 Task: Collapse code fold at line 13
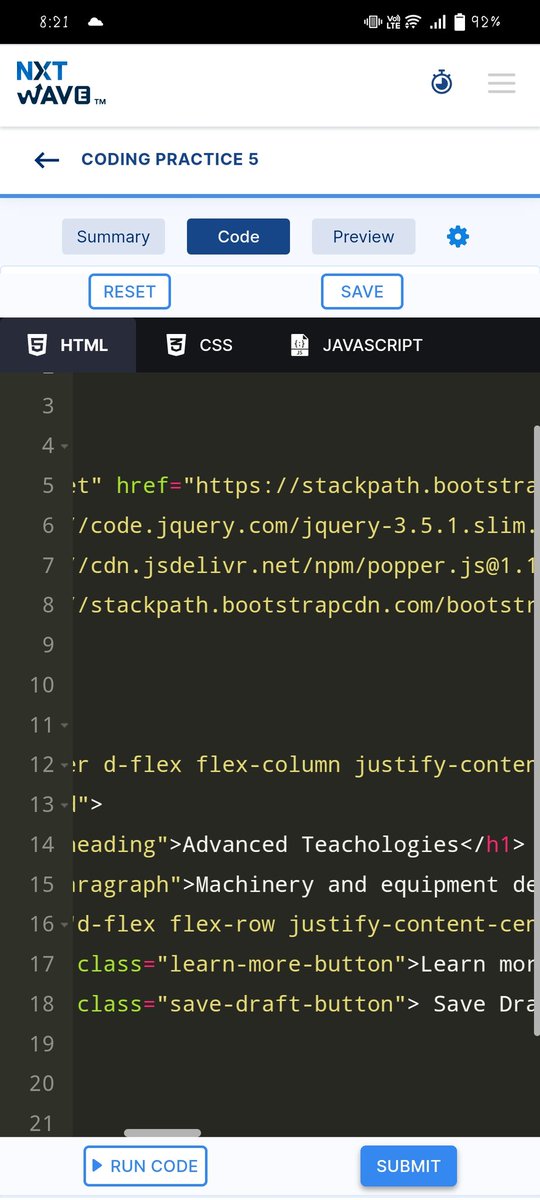[64, 805]
